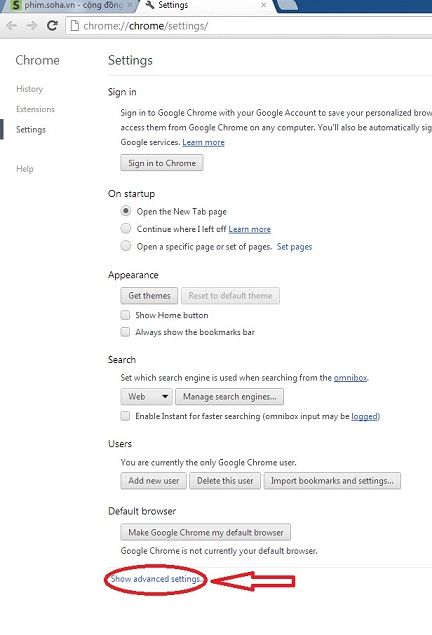Click Make Google Chrome my default browser
Viewport: 432px width, 635px height.
pos(206,532)
